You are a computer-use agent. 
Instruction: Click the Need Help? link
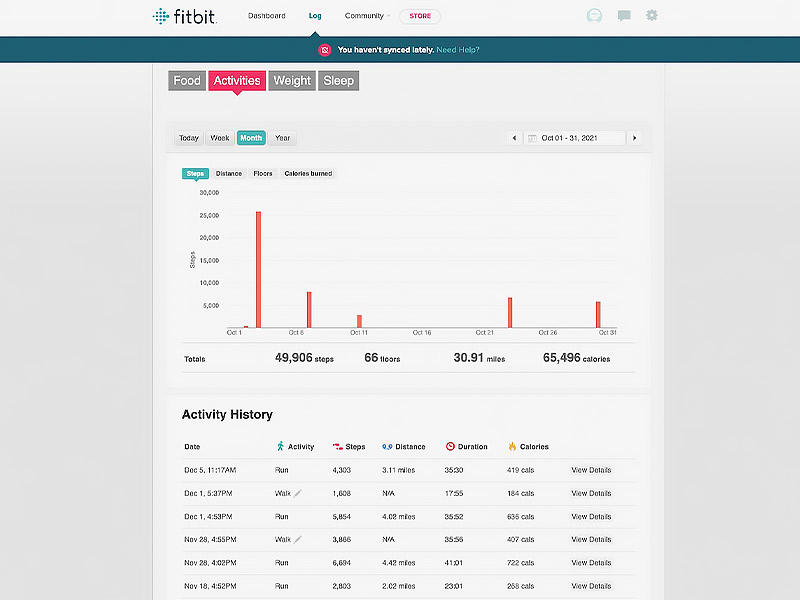(458, 50)
